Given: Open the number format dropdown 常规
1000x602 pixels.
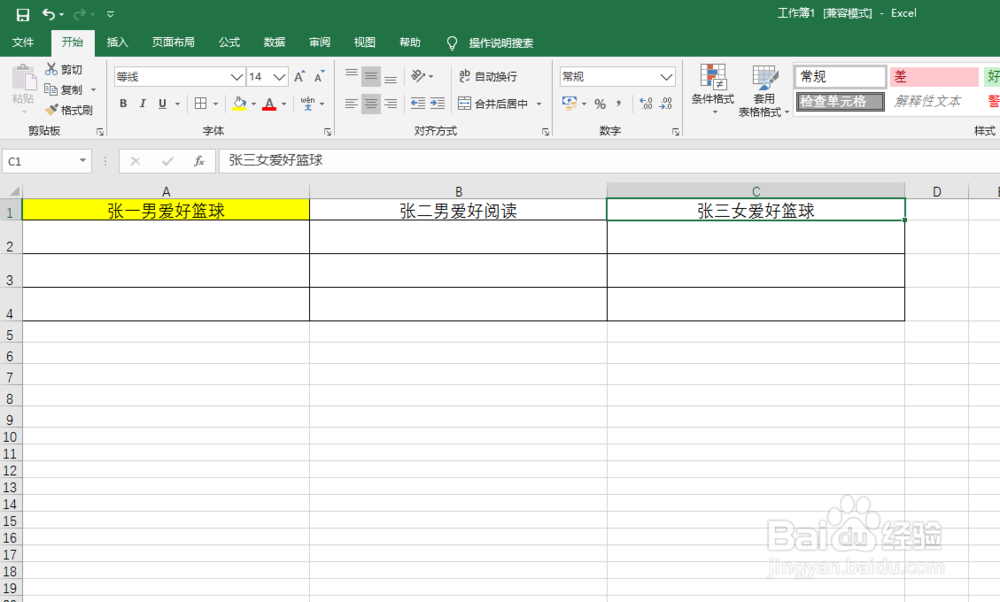Looking at the screenshot, I should pos(666,77).
